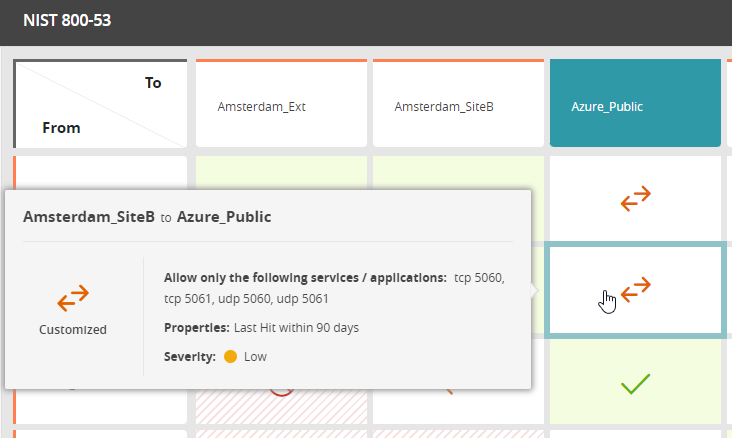This screenshot has height=438, width=732.
Task: Click arrows icon in first Azure_Public row
Action: [x=635, y=199]
